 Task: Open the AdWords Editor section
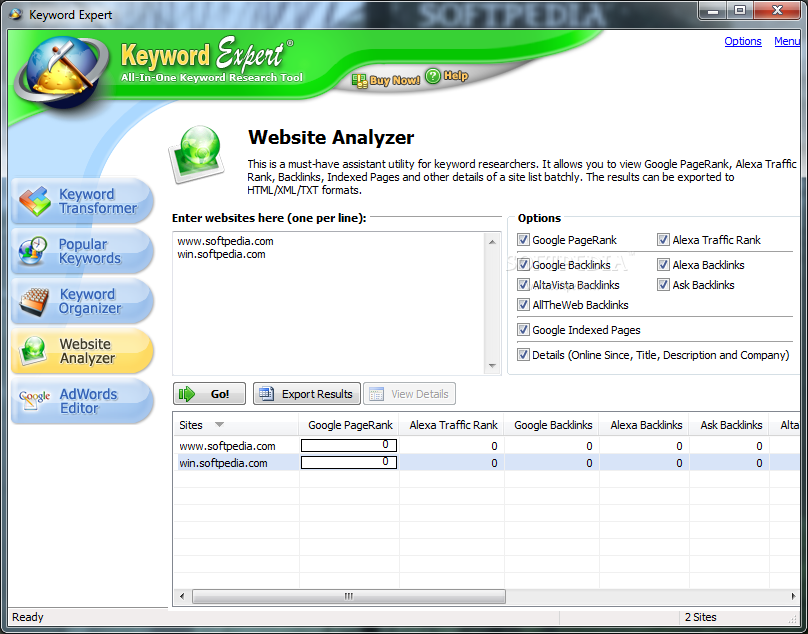click(82, 401)
